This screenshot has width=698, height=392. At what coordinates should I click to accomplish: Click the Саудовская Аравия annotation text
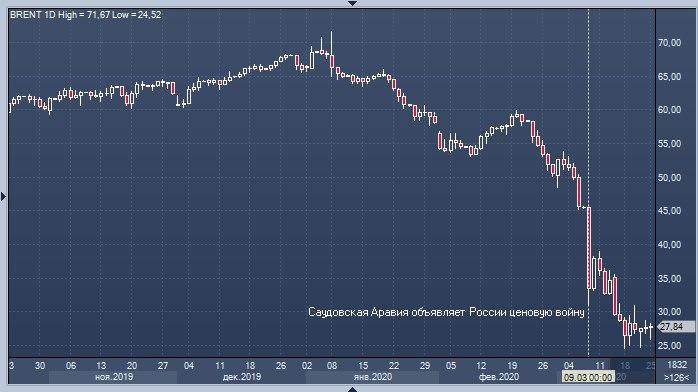coord(446,312)
